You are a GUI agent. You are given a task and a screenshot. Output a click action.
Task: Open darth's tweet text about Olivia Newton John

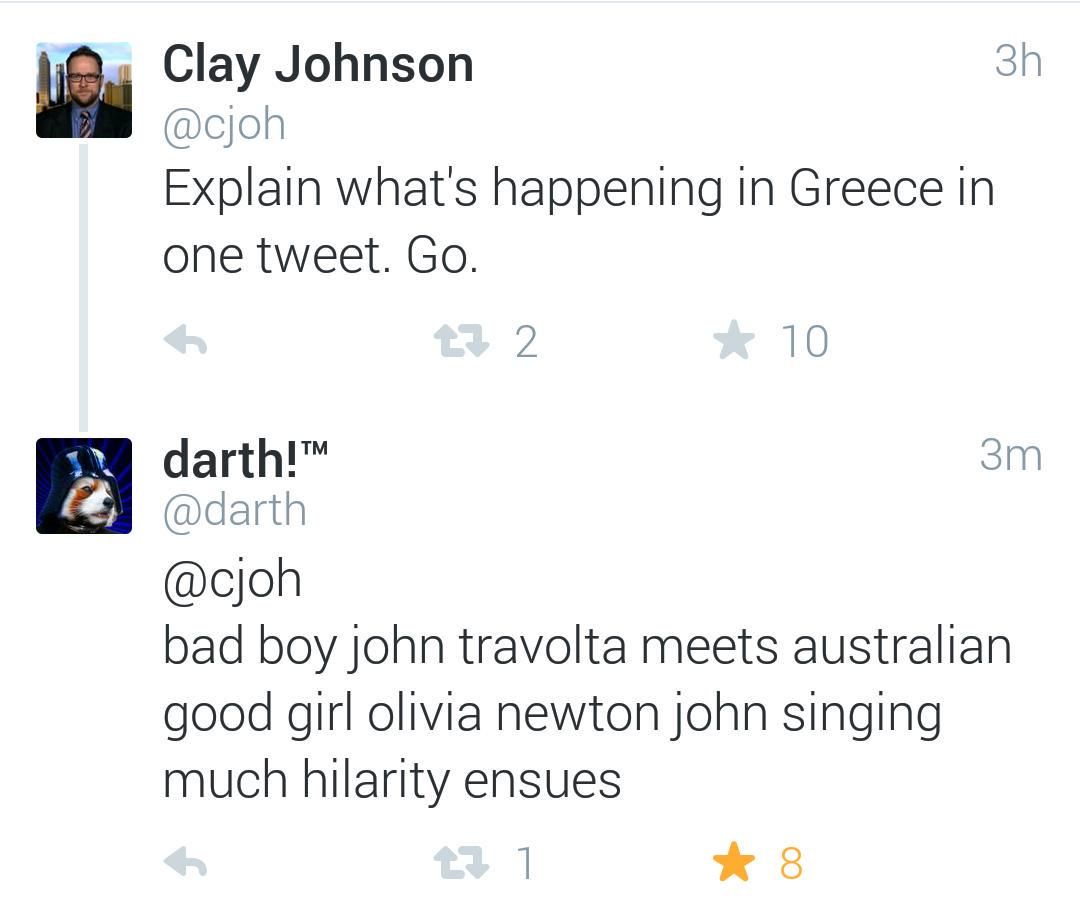point(586,712)
